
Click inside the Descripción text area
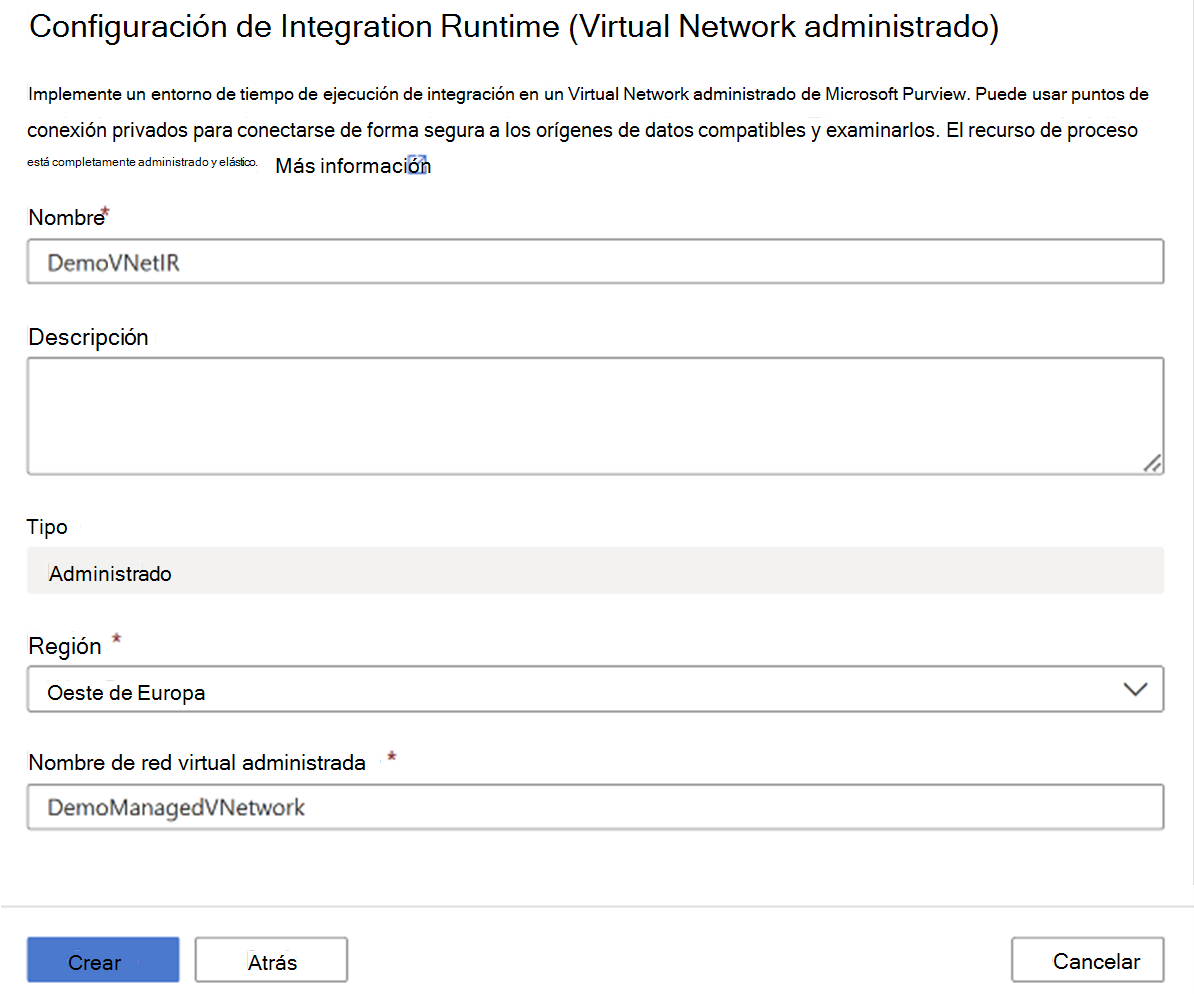click(x=595, y=415)
